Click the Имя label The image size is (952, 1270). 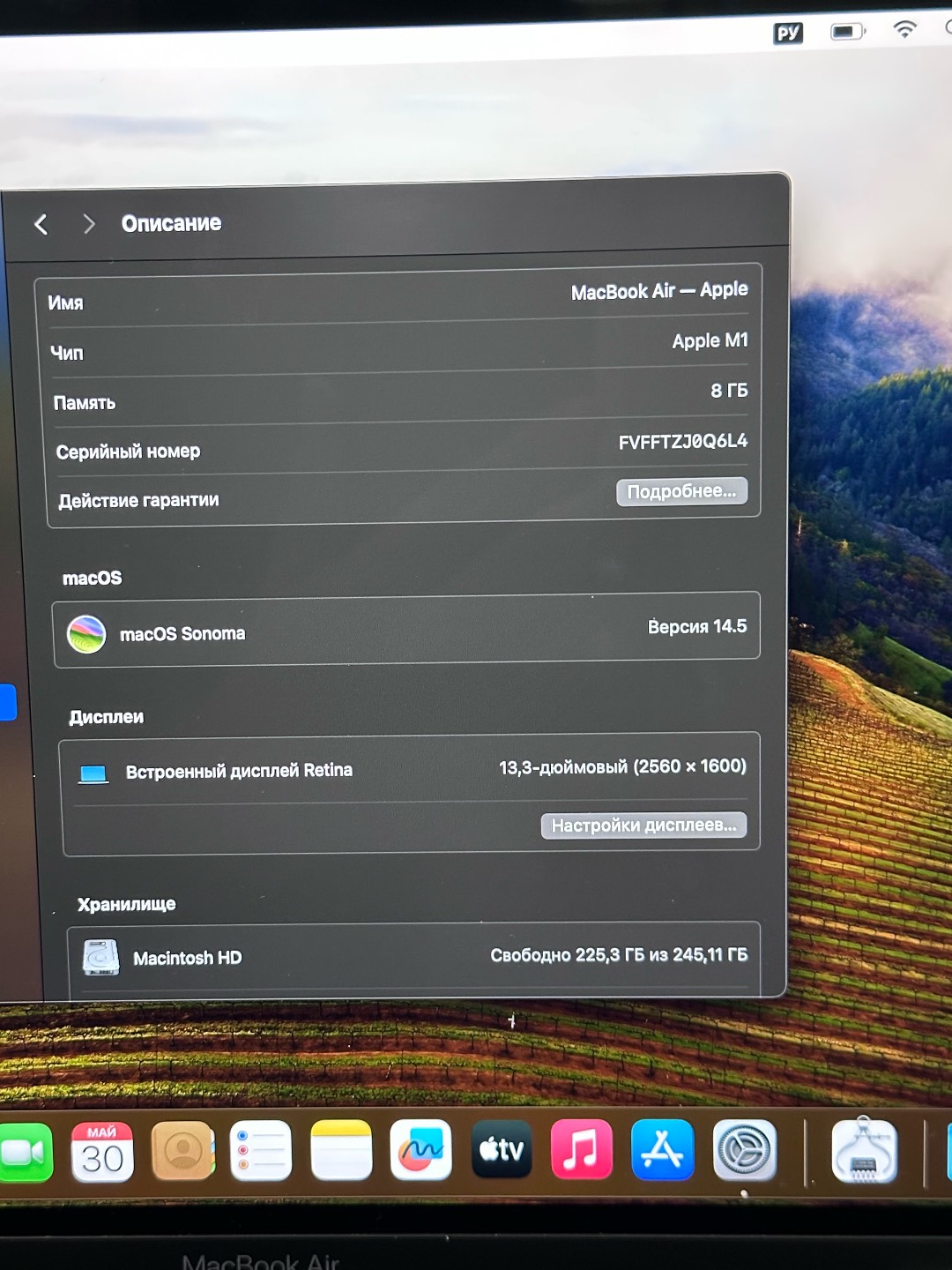point(65,303)
